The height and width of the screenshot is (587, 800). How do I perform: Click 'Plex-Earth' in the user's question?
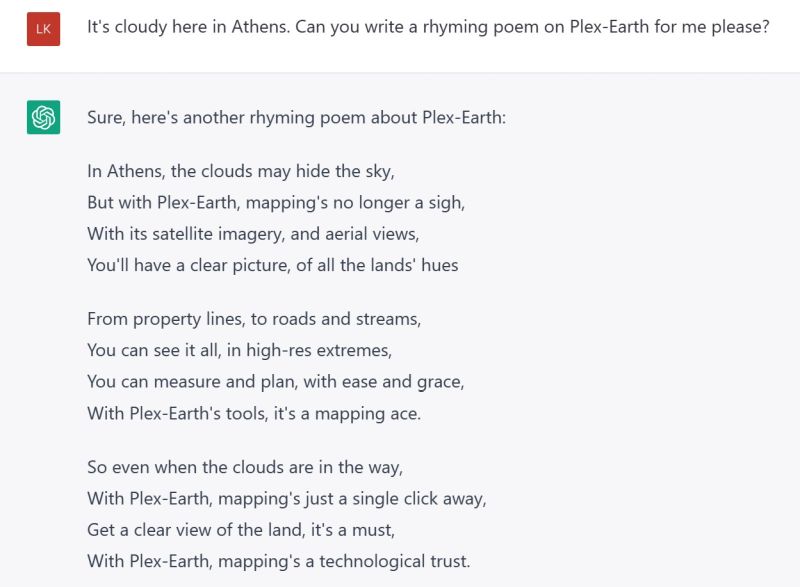point(609,27)
